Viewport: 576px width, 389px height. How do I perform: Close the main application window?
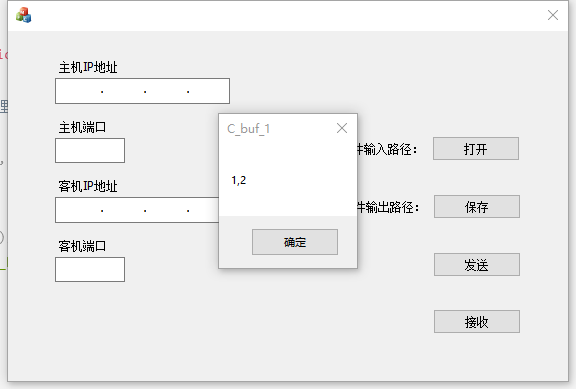pyautogui.click(x=552, y=15)
